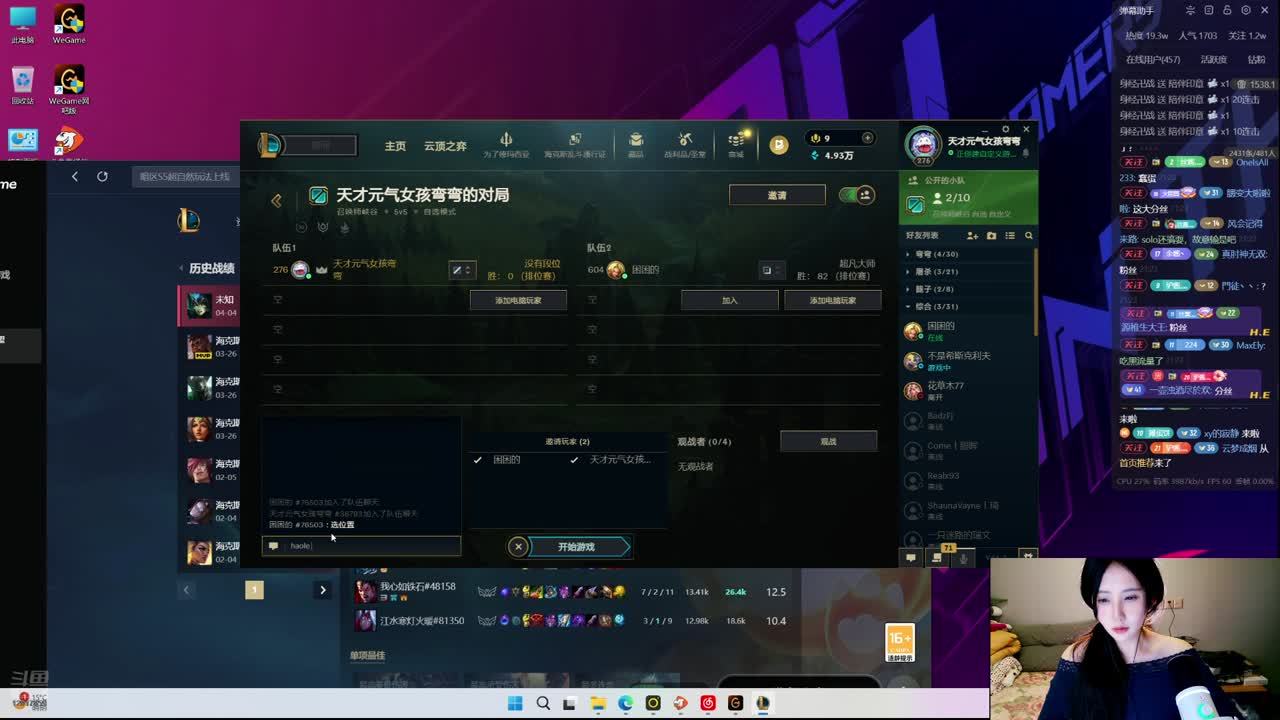Click the gold round play-badge icon
This screenshot has width=1280, height=720.
(x=779, y=145)
